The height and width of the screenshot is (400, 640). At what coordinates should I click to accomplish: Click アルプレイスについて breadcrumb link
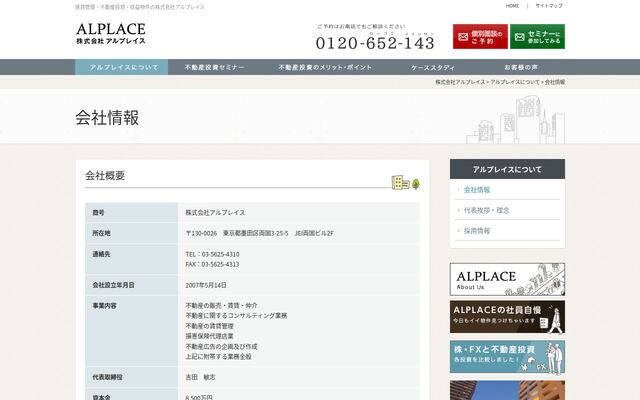pyautogui.click(x=515, y=82)
